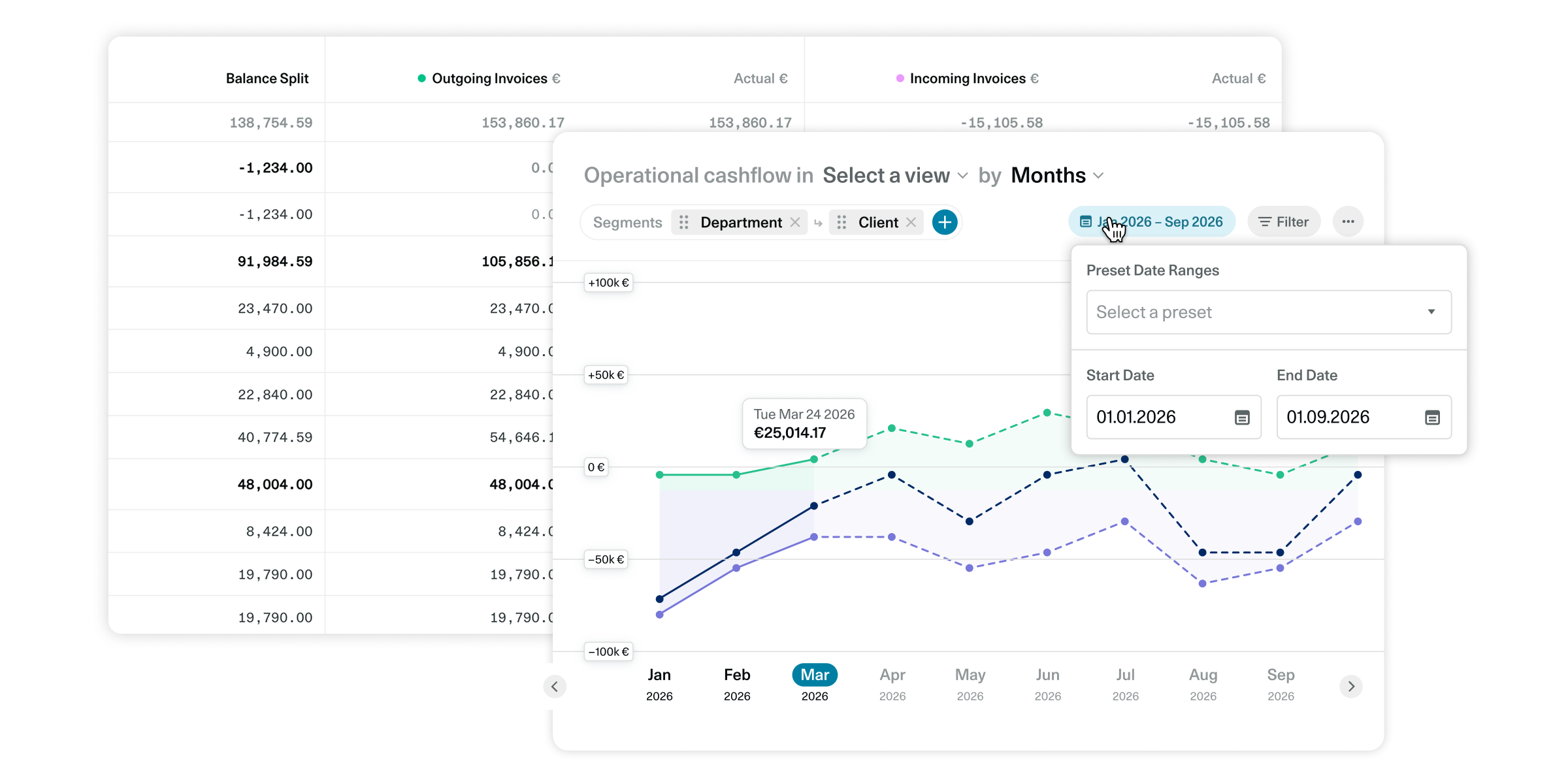
Task: Grab the Department segment drag handle
Action: (x=684, y=222)
